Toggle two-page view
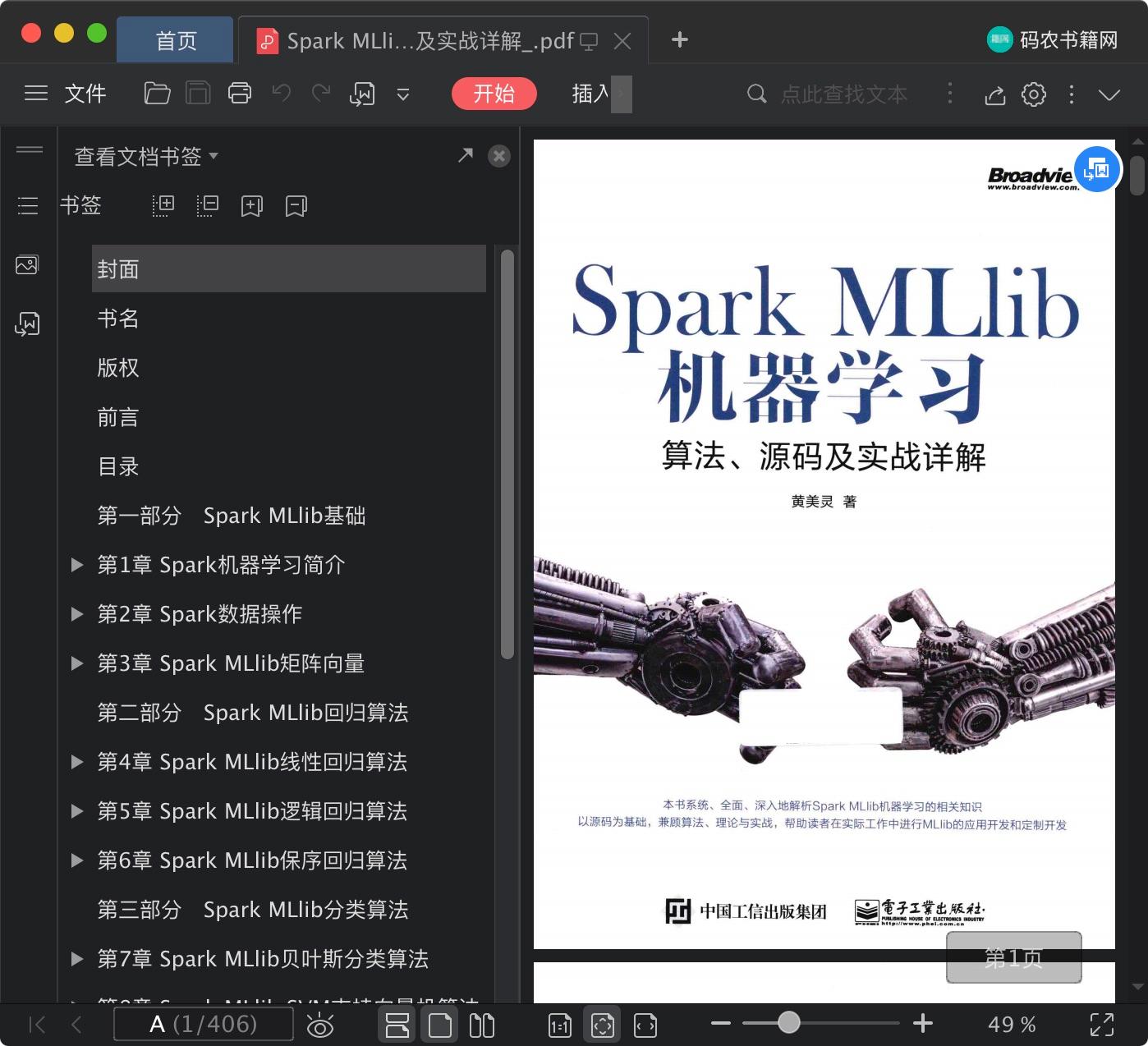 (482, 1025)
